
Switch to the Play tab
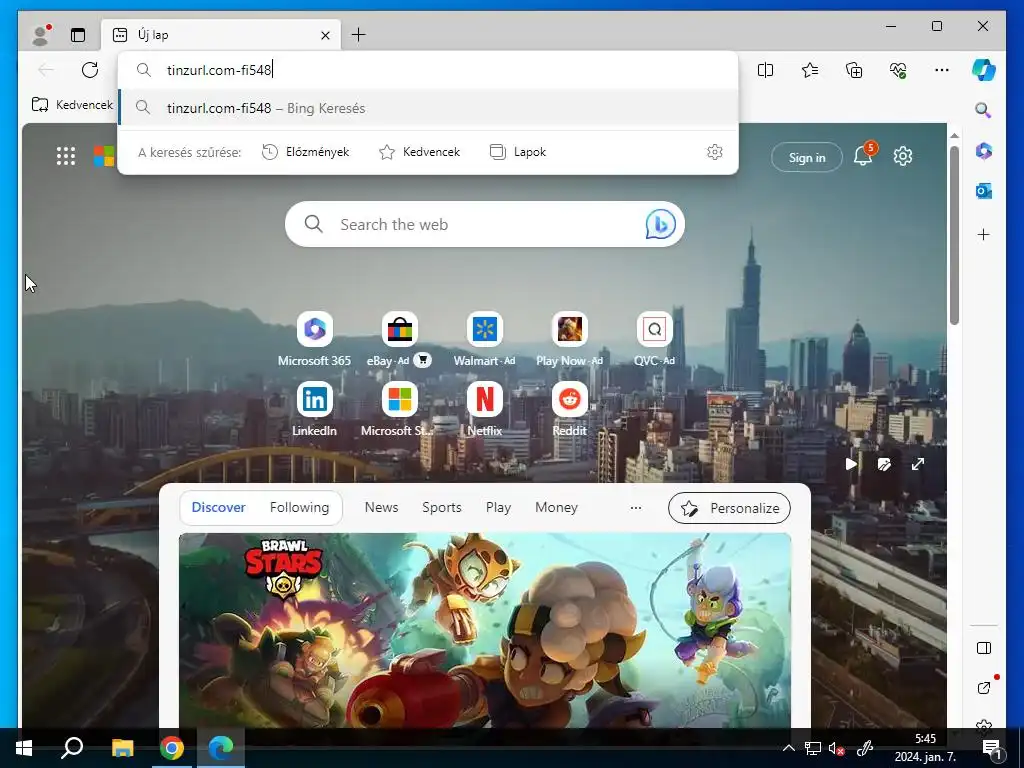click(498, 507)
